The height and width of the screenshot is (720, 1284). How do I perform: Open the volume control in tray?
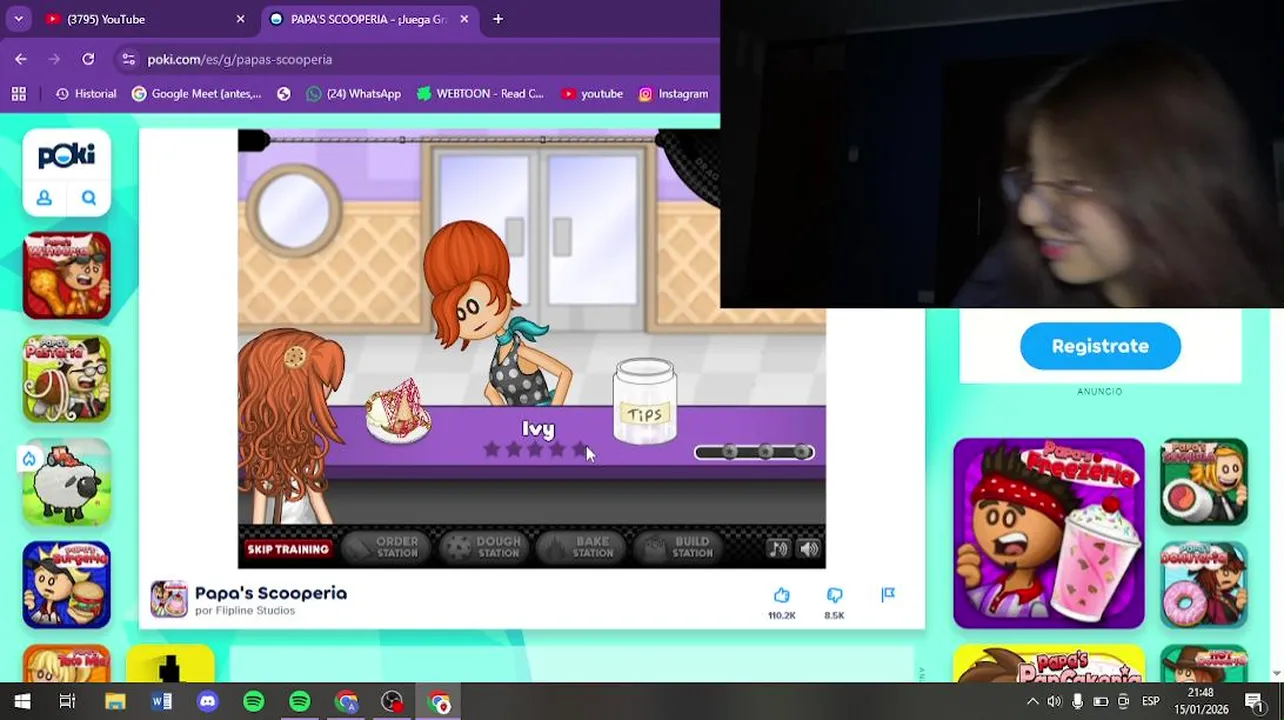click(1054, 701)
